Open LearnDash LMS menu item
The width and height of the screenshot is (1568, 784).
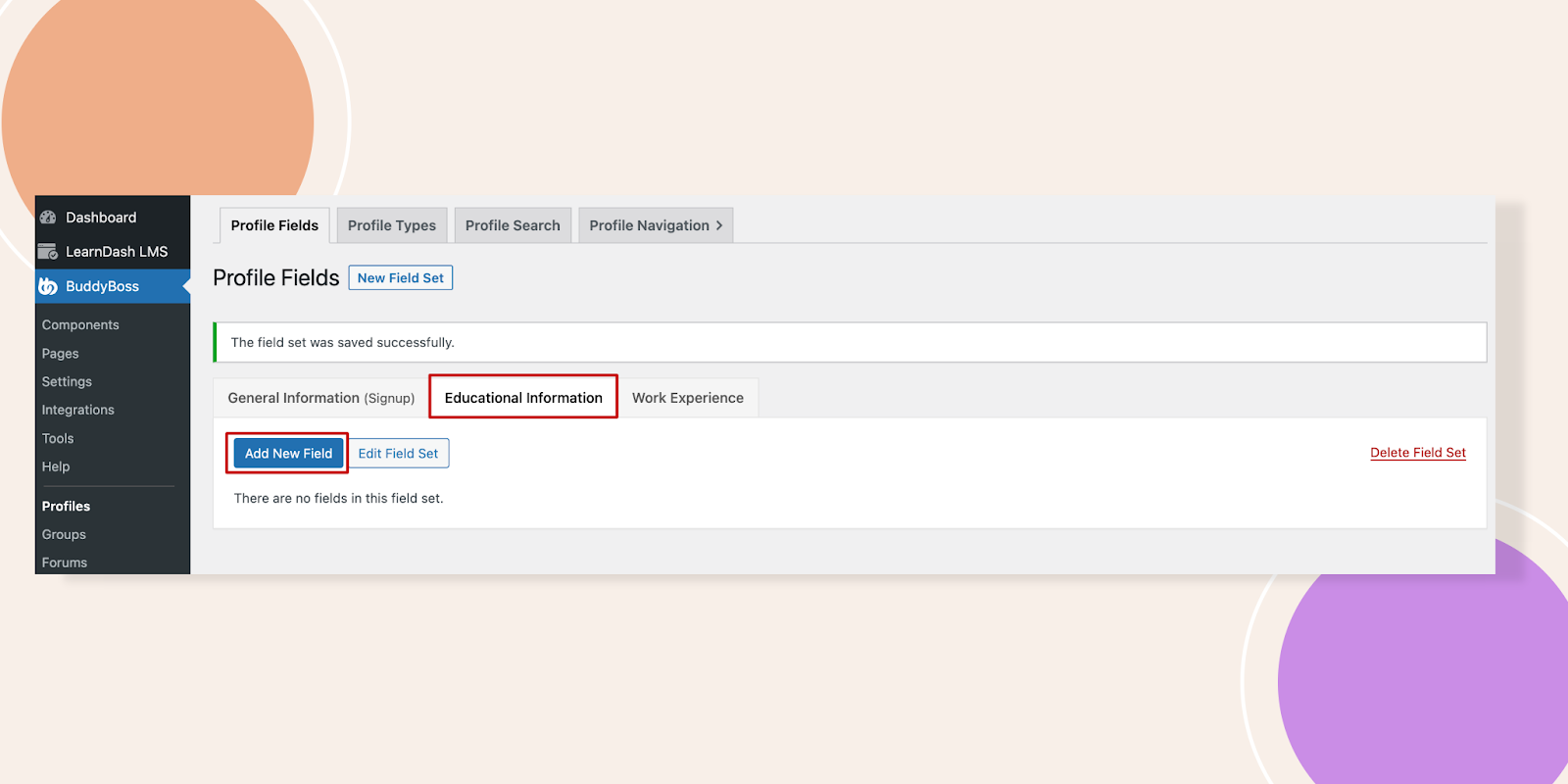point(113,252)
